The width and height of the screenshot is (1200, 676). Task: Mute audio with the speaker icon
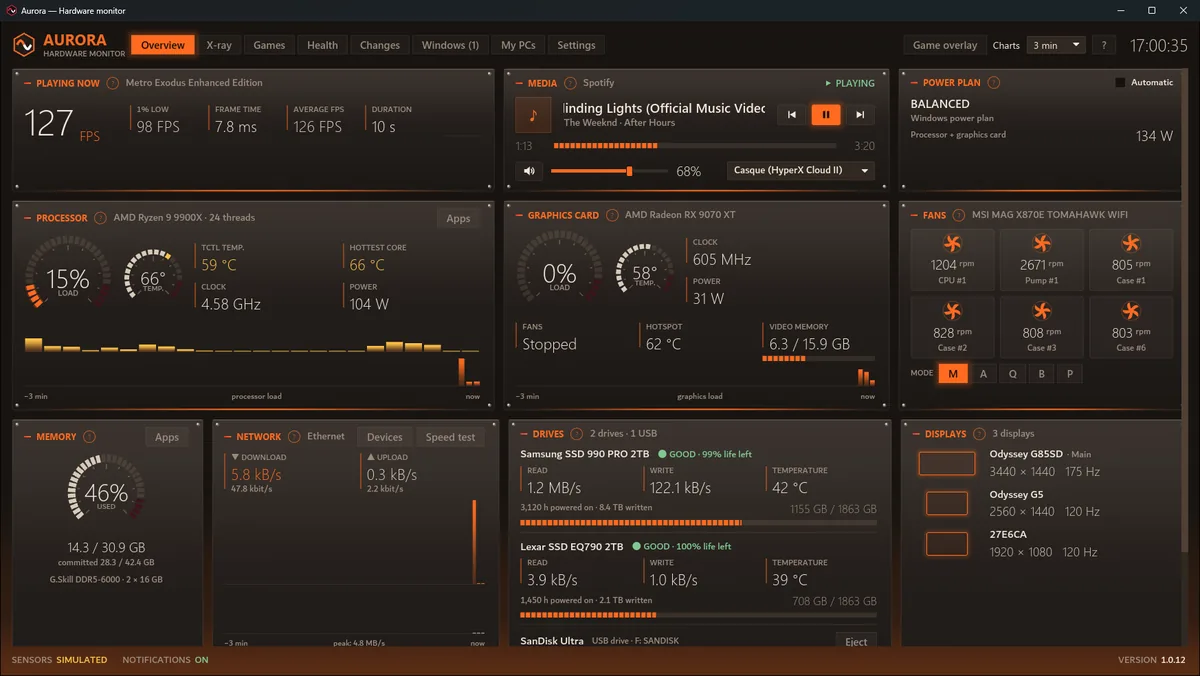(x=529, y=171)
